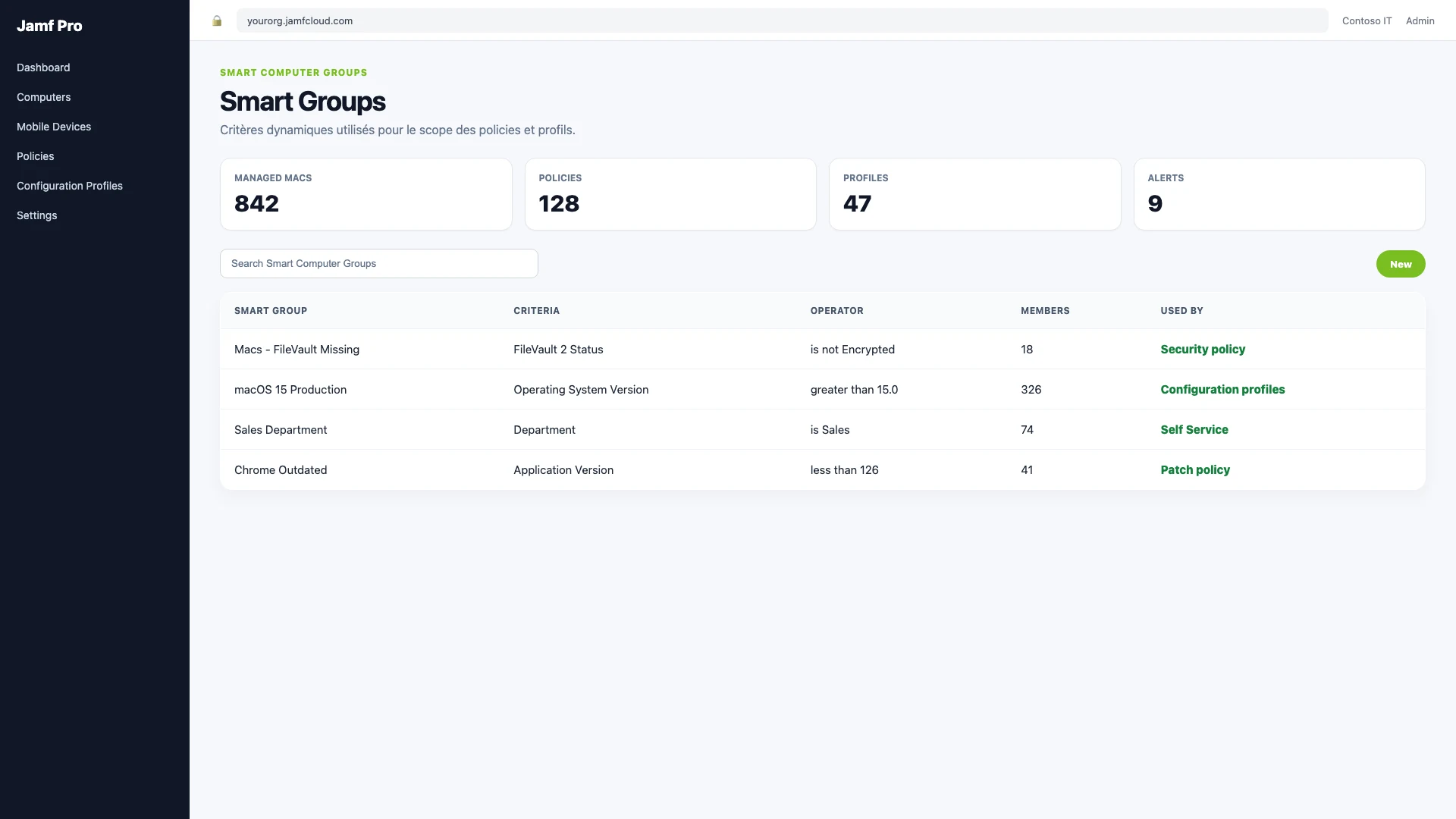Click the 'Critères dynamiques' description text
1456x819 pixels.
pyautogui.click(x=397, y=130)
